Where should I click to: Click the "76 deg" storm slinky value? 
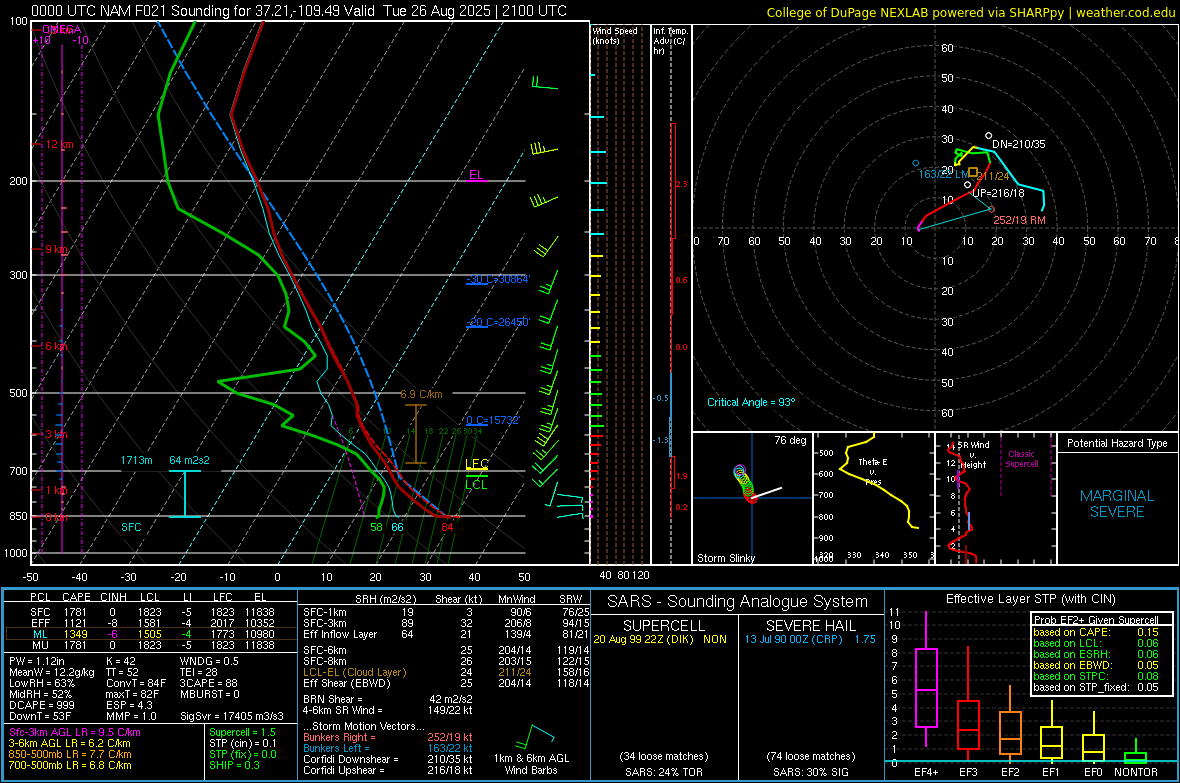790,440
